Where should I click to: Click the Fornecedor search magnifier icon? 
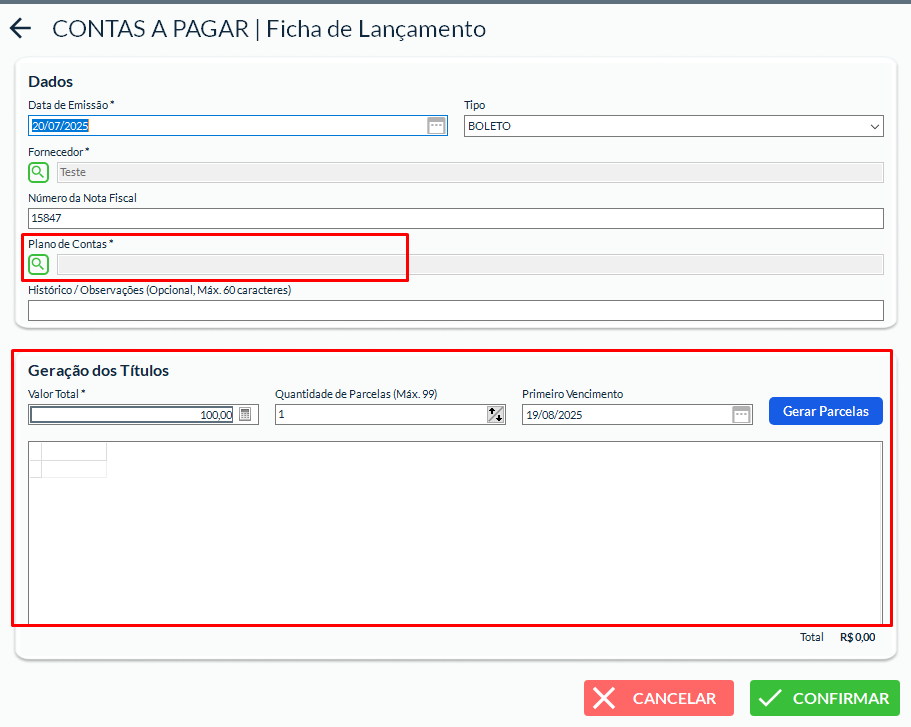(x=38, y=172)
